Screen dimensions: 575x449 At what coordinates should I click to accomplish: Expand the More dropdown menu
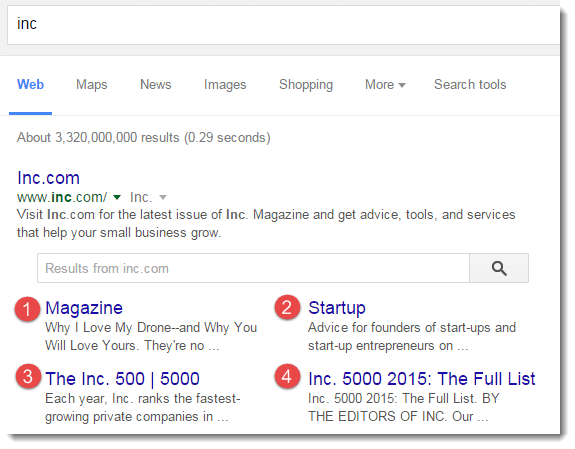coord(385,85)
